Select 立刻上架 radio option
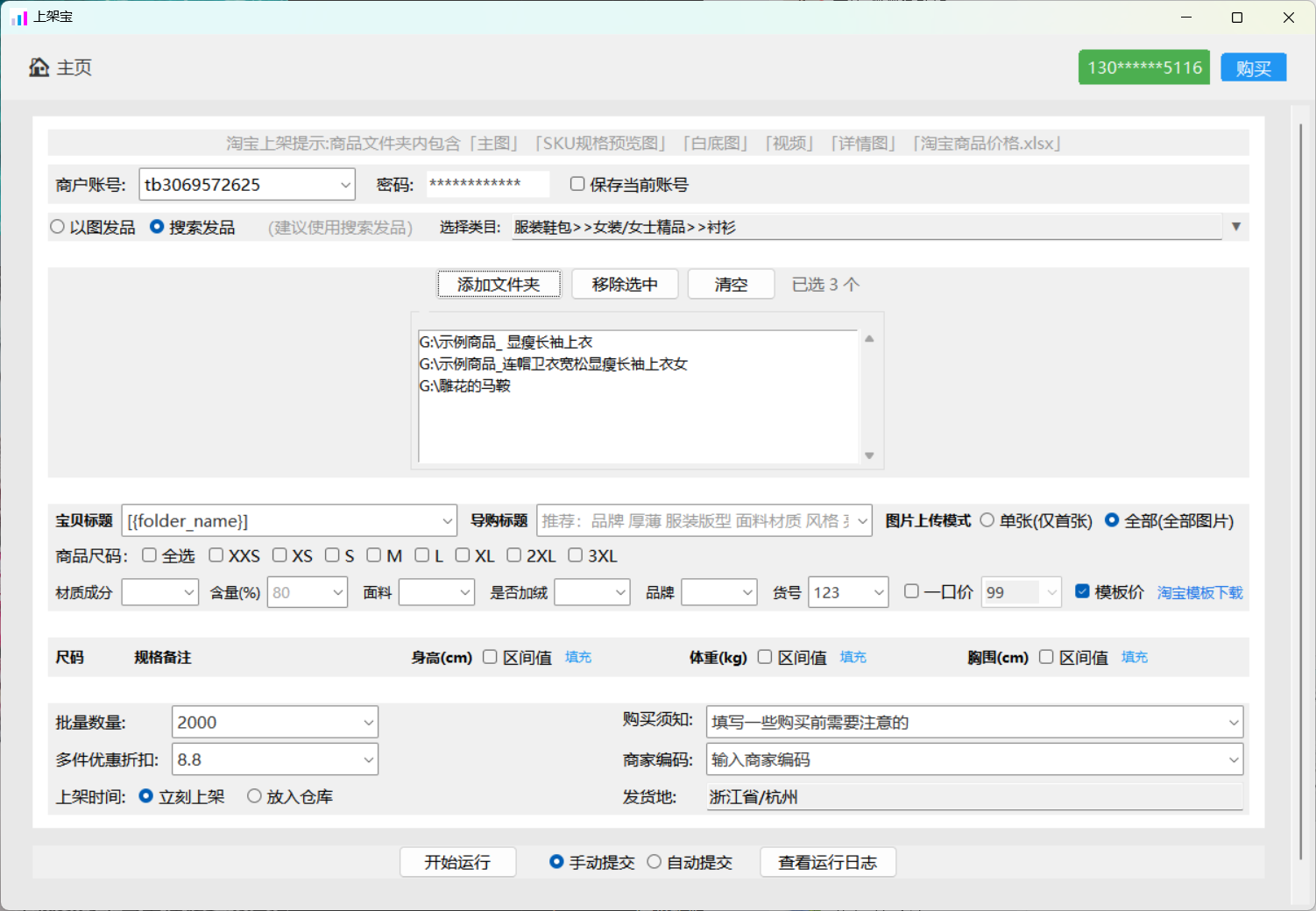The image size is (1316, 911). 146,796
